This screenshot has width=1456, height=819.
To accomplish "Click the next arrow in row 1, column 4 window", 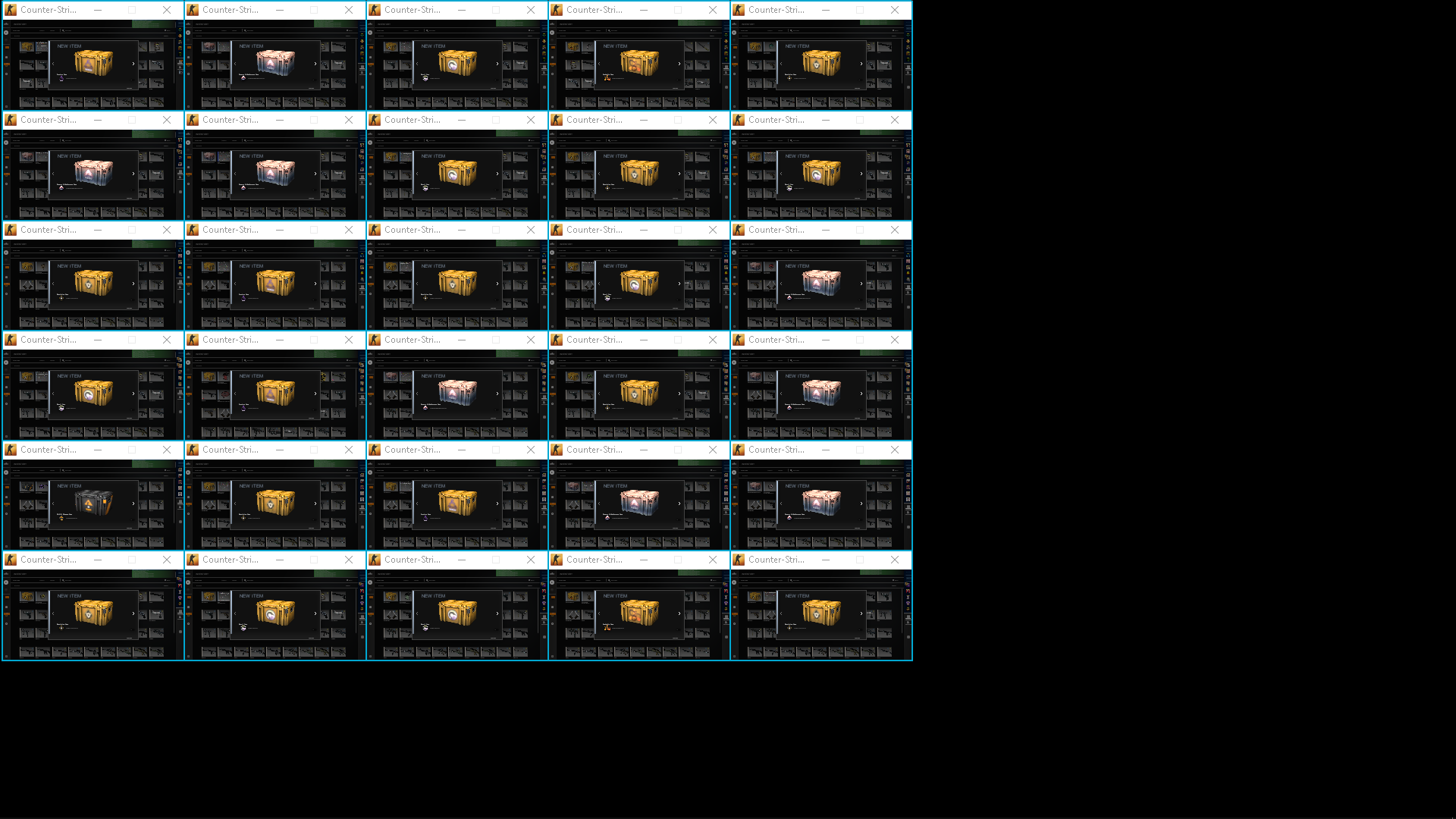I will [679, 64].
